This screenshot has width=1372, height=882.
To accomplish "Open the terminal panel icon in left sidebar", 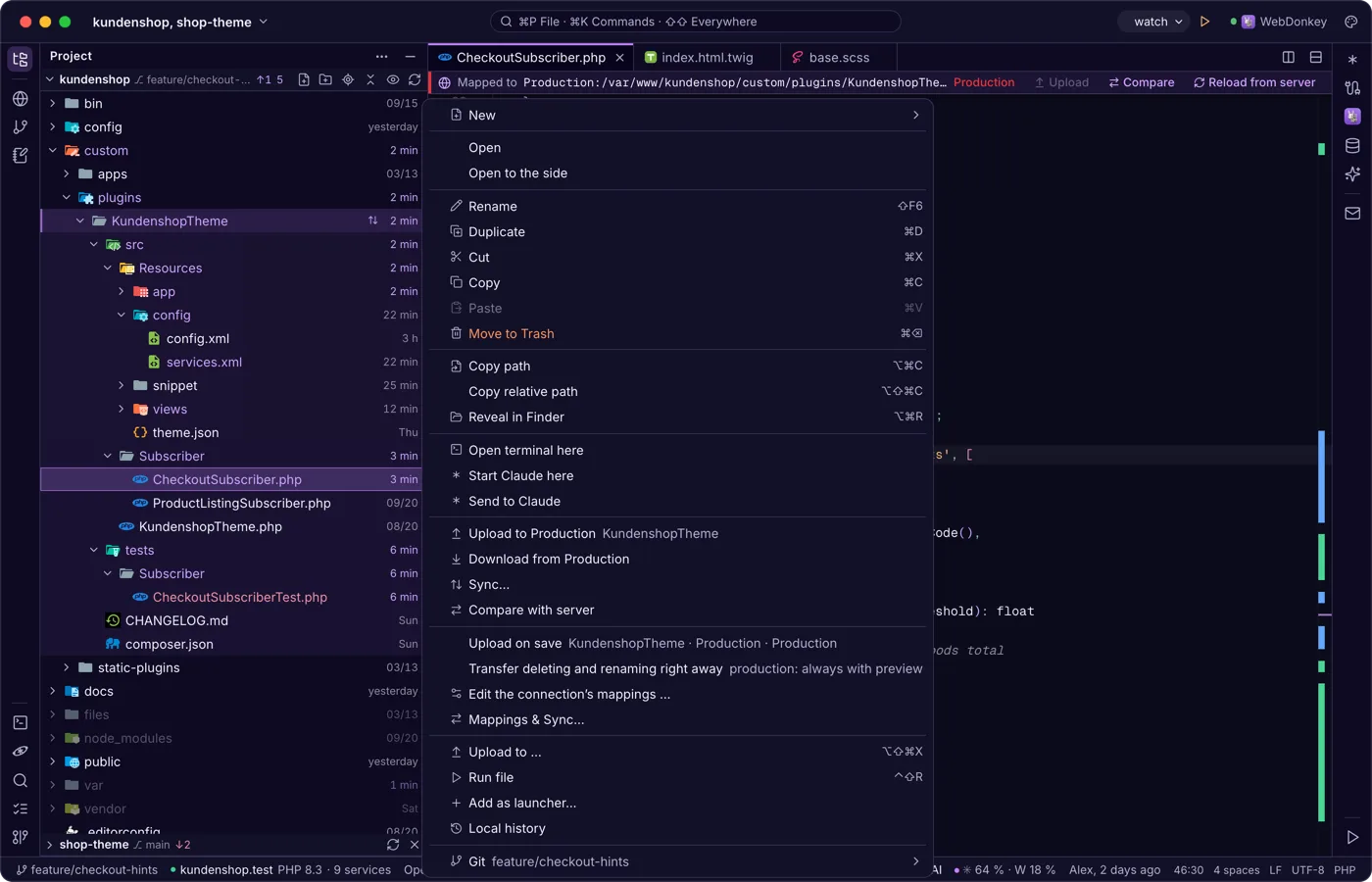I will coord(20,722).
